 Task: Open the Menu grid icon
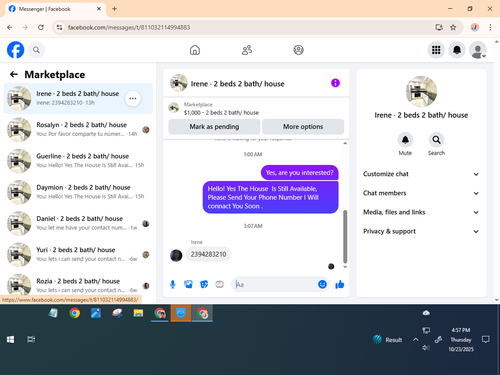click(436, 50)
